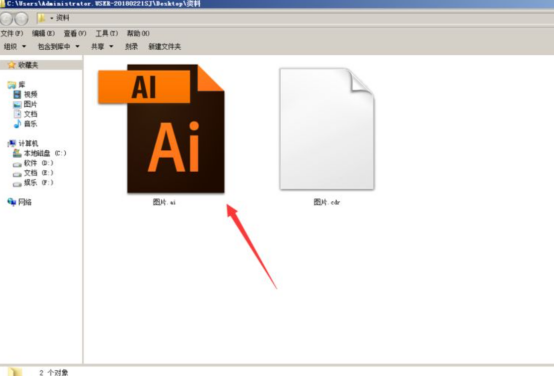Click the 图片.ai file name label
554x377 pixels.
pos(164,202)
